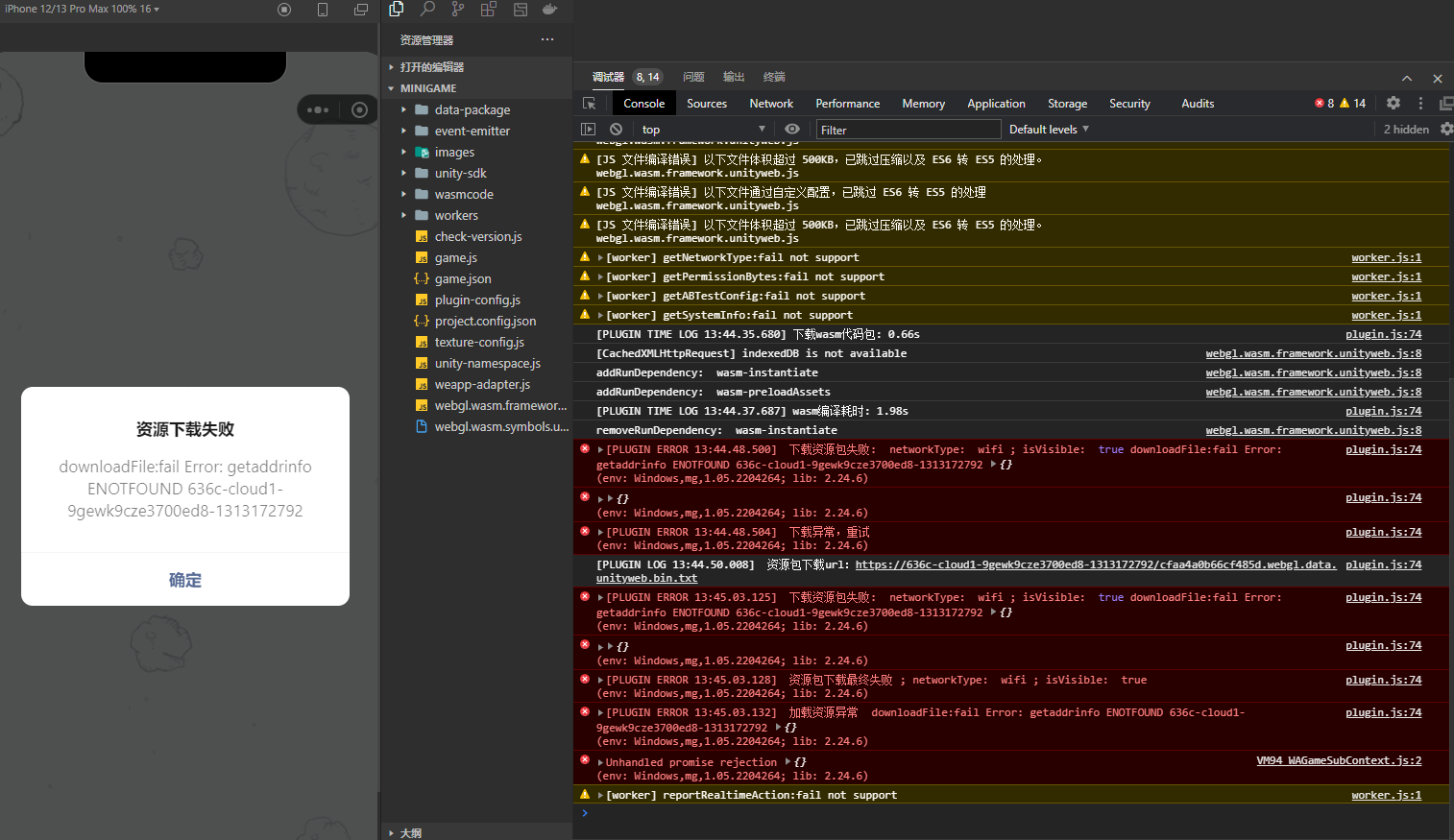Click the red error count badge 8
The image size is (1454, 840).
[1324, 103]
